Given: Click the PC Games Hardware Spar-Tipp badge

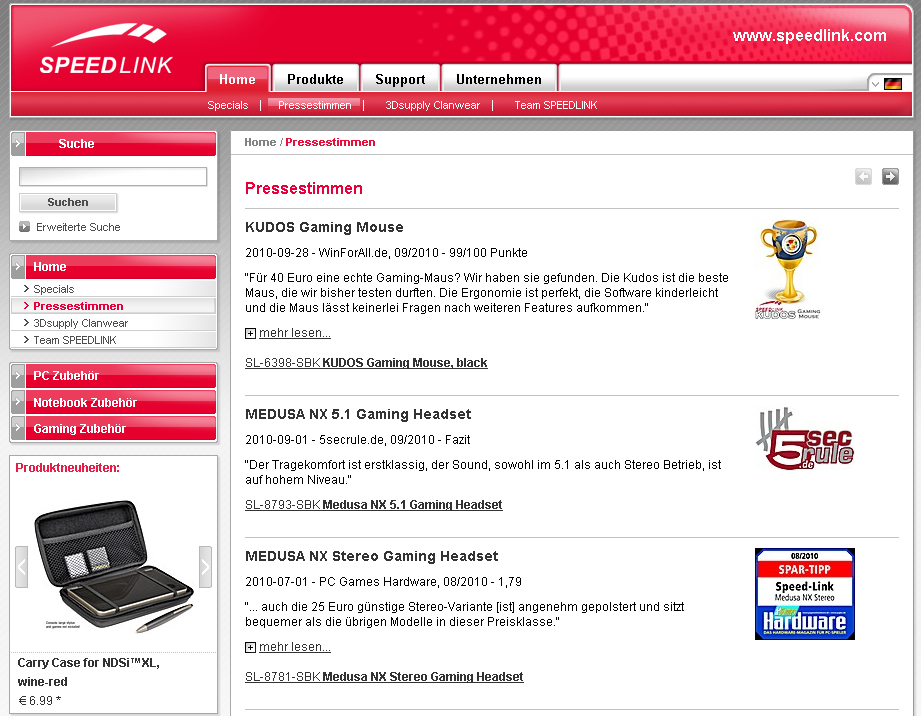Looking at the screenshot, I should [x=805, y=594].
